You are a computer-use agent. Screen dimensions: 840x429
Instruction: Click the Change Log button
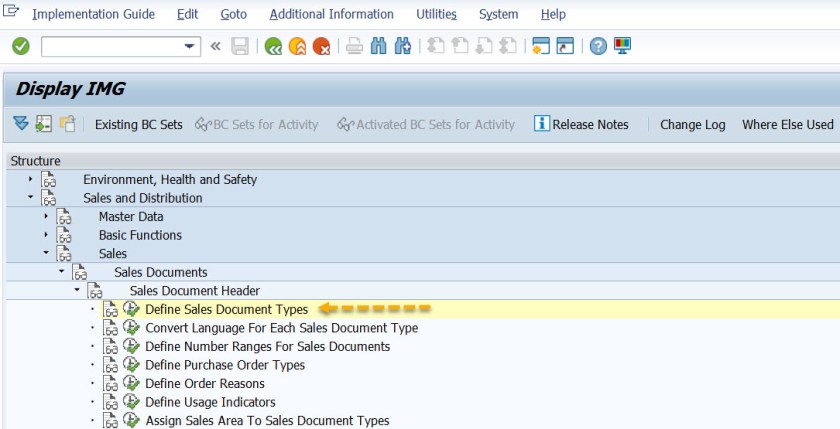[693, 124]
